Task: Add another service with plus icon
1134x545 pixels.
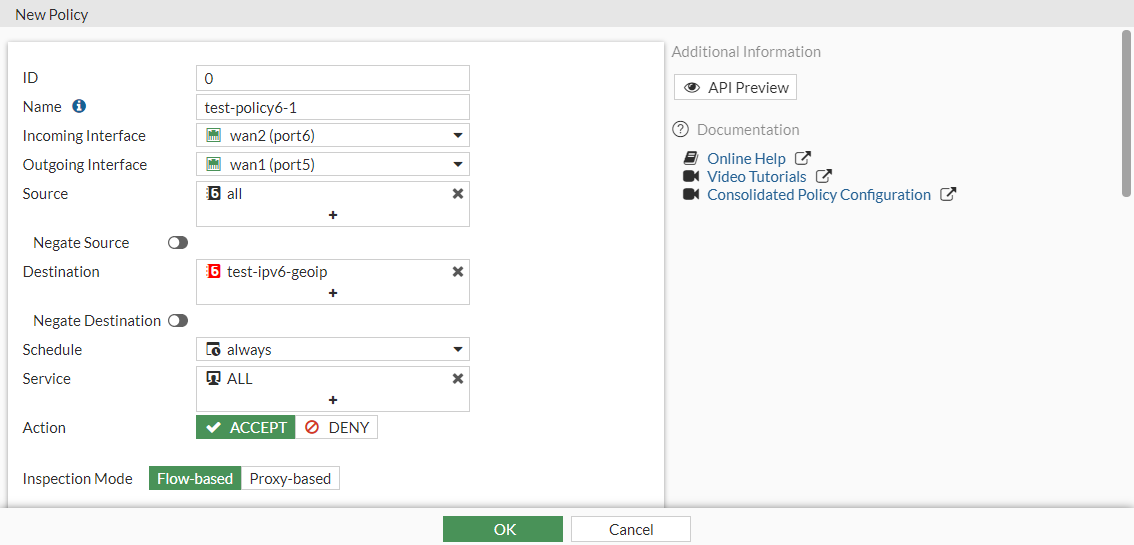Action: 333,400
